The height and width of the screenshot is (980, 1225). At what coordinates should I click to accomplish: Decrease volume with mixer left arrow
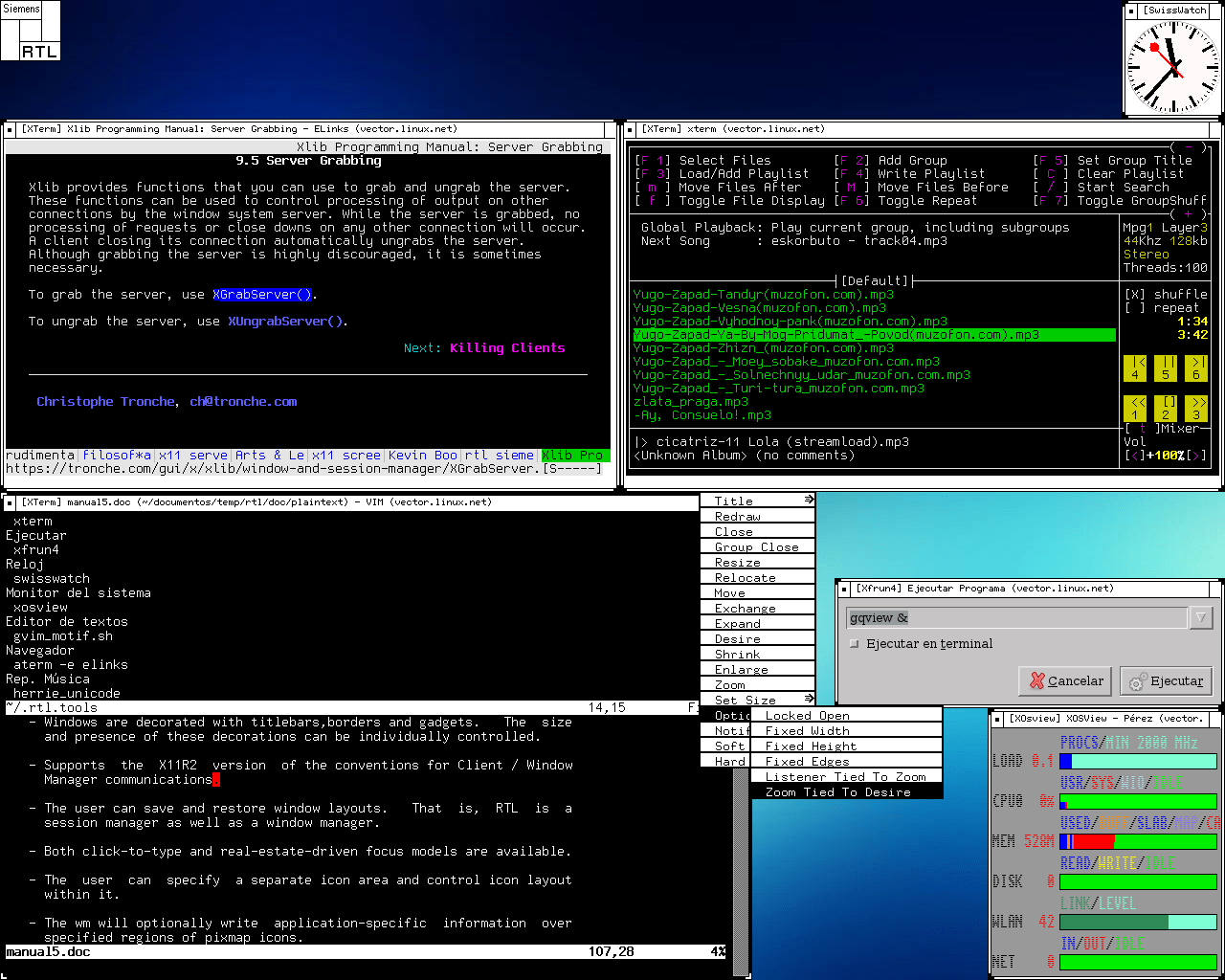point(1135,456)
